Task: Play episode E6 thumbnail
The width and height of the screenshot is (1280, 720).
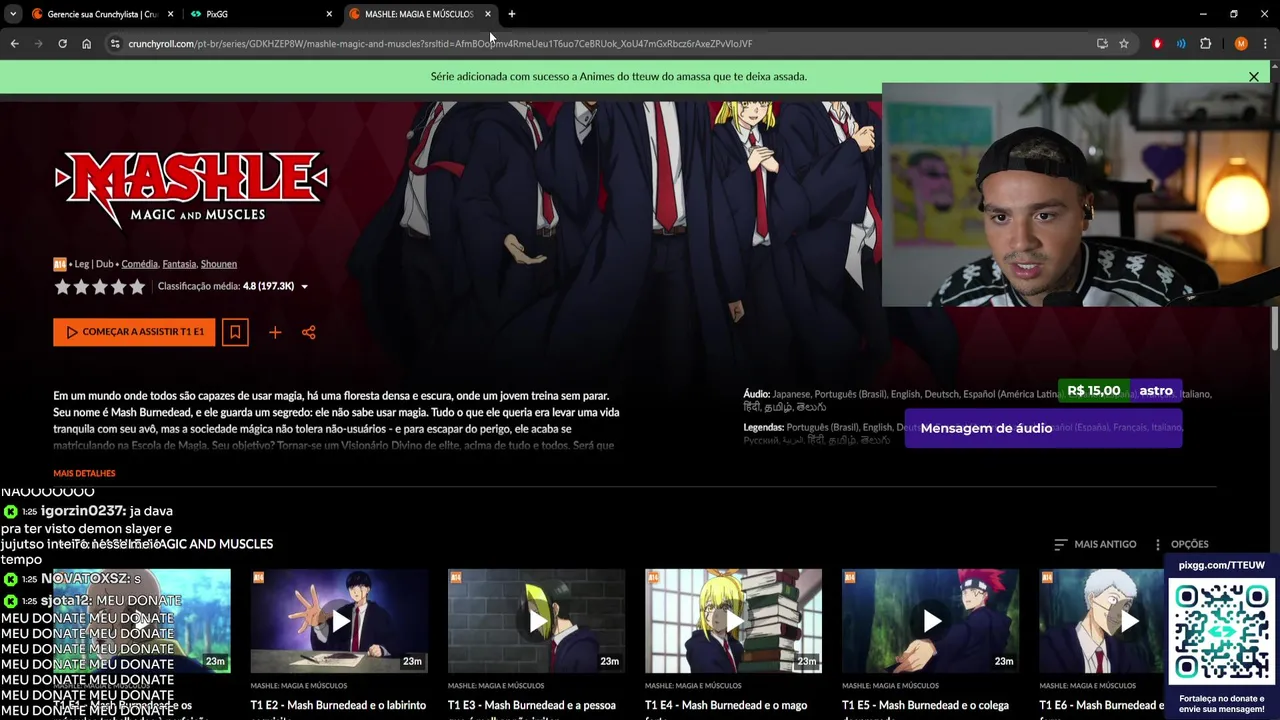Action: [1102, 621]
